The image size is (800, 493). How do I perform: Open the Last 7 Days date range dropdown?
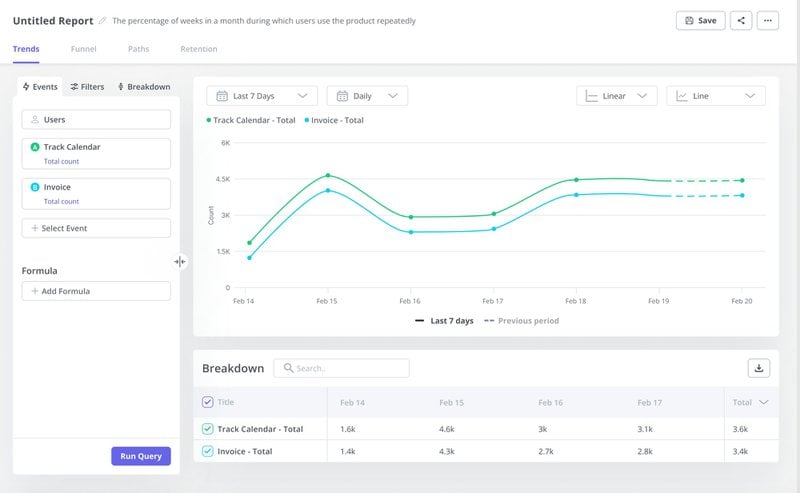click(x=262, y=96)
